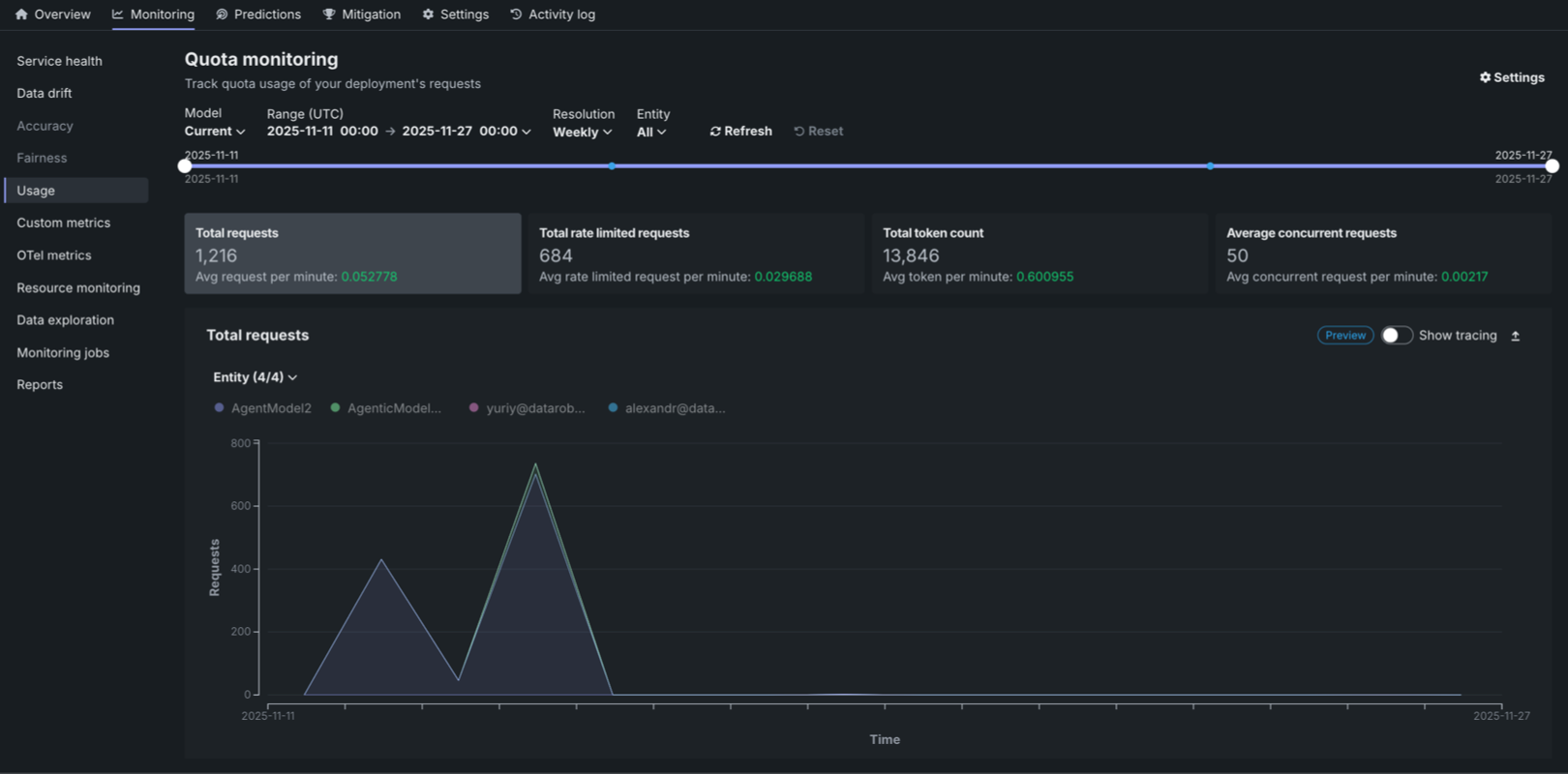Click the export icon beside Show tracing
The image size is (1568, 774).
[1516, 336]
